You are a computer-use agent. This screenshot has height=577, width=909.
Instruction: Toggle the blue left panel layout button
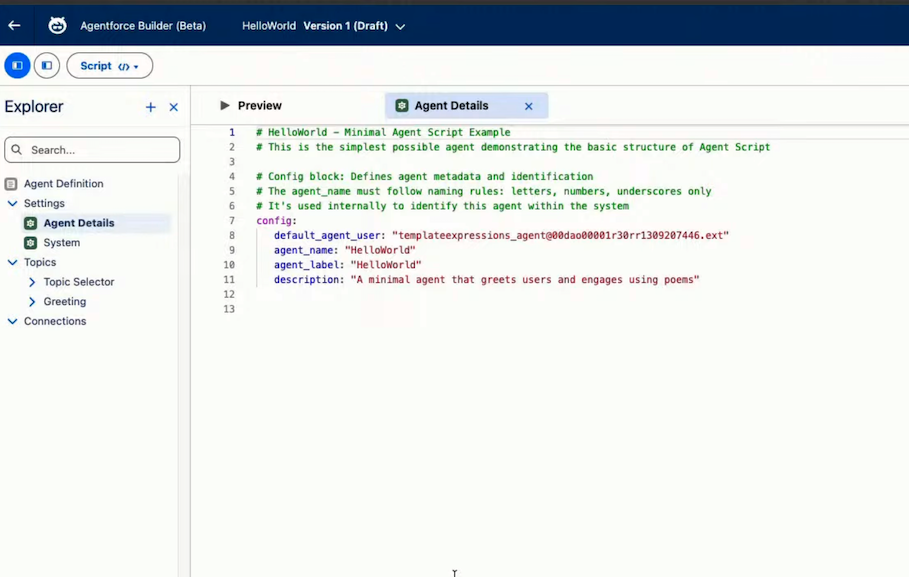(x=17, y=66)
